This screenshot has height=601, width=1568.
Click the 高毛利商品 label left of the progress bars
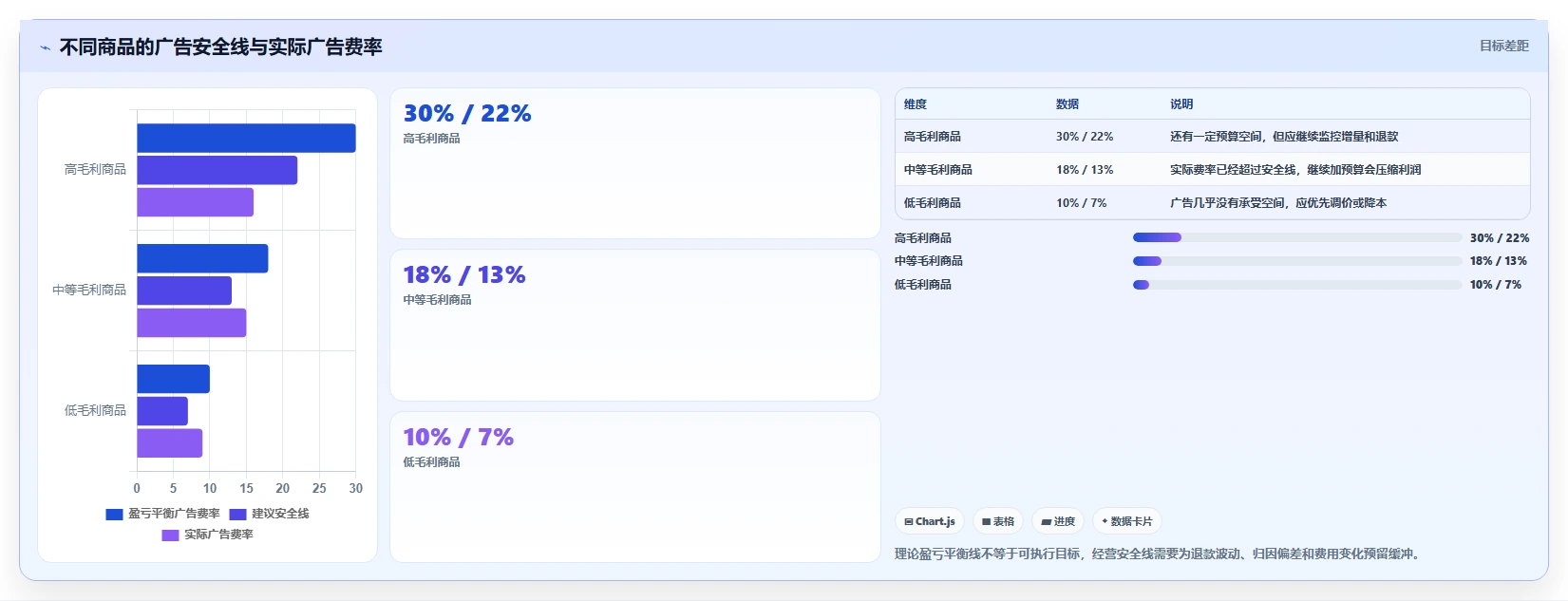tap(923, 238)
